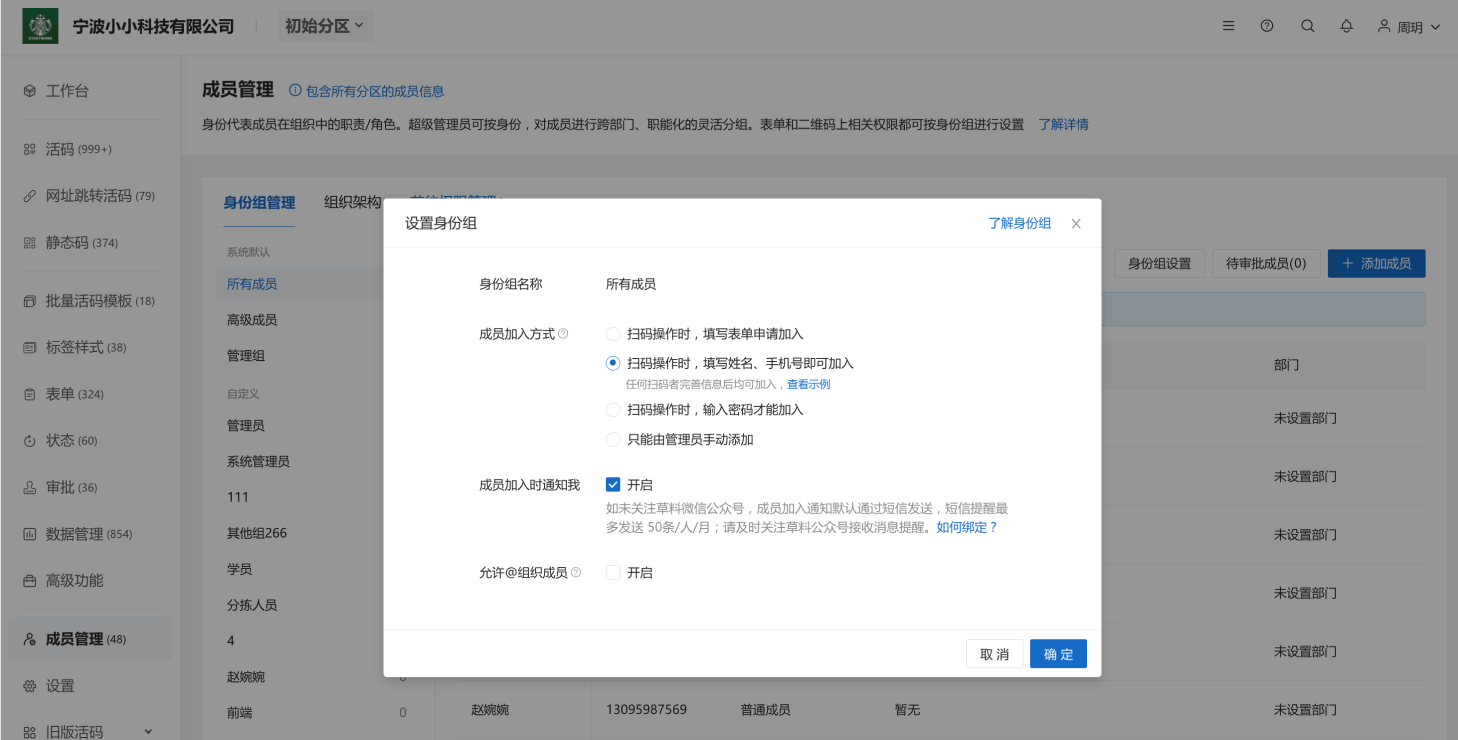Click the search magnifier icon
This screenshot has width=1458, height=740.
1307,26
